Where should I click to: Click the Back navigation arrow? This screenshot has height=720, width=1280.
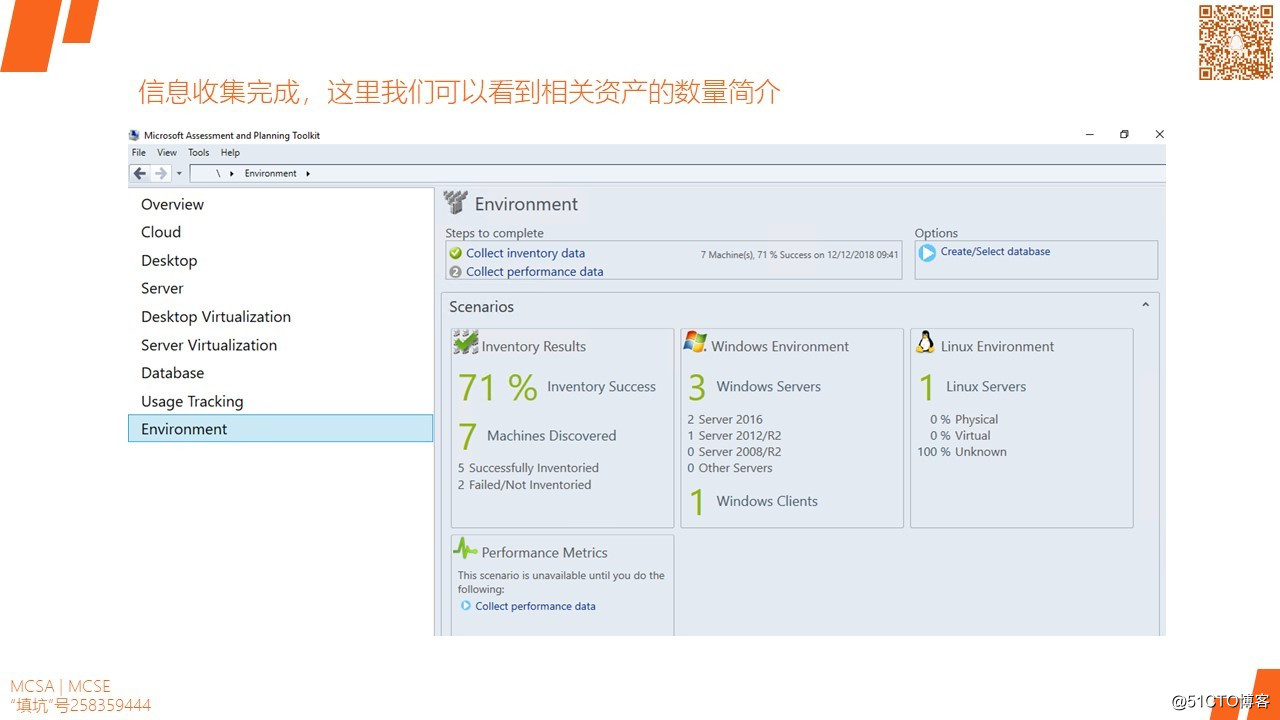tap(140, 173)
